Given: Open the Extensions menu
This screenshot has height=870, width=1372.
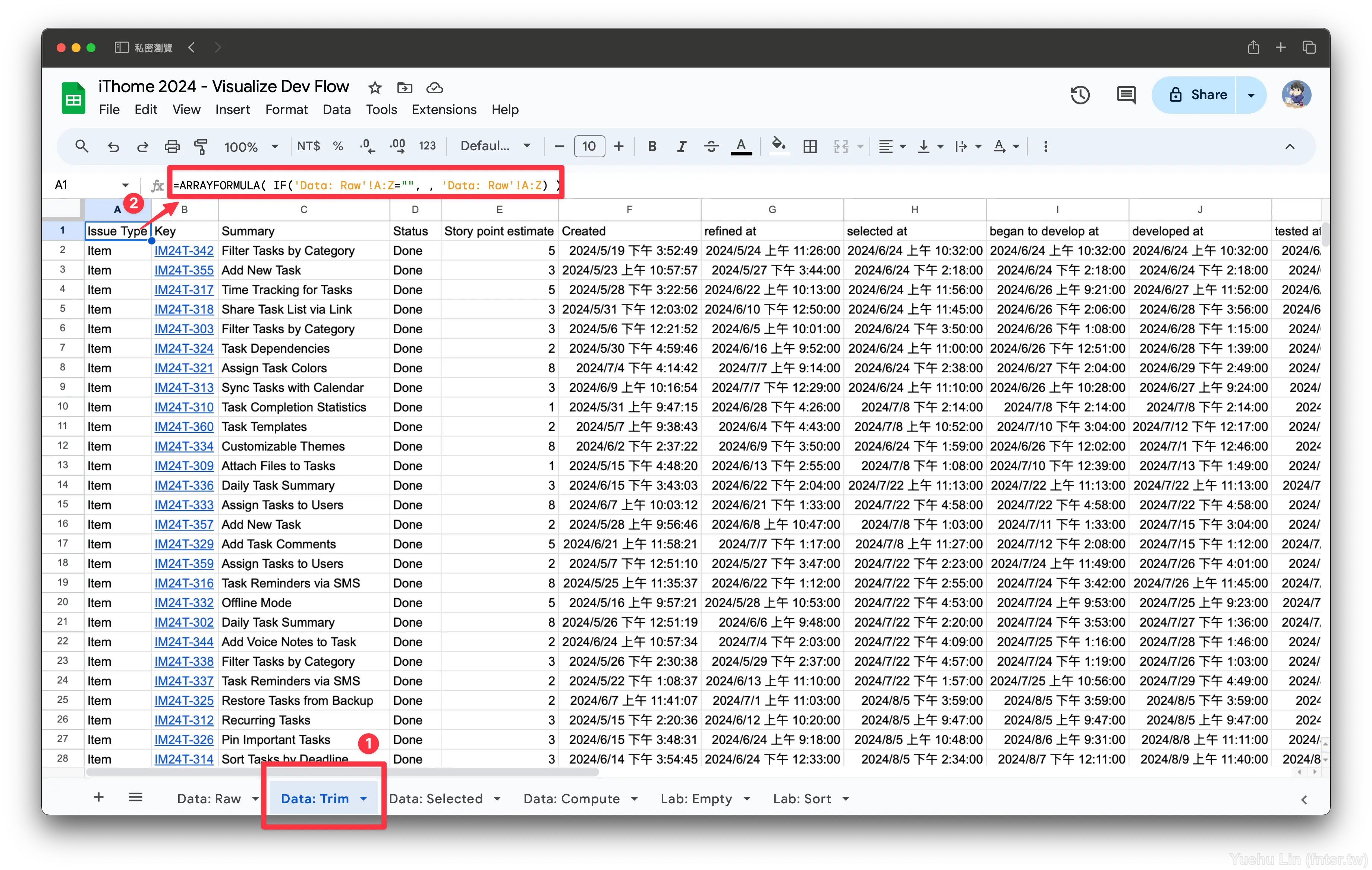Looking at the screenshot, I should pos(444,109).
